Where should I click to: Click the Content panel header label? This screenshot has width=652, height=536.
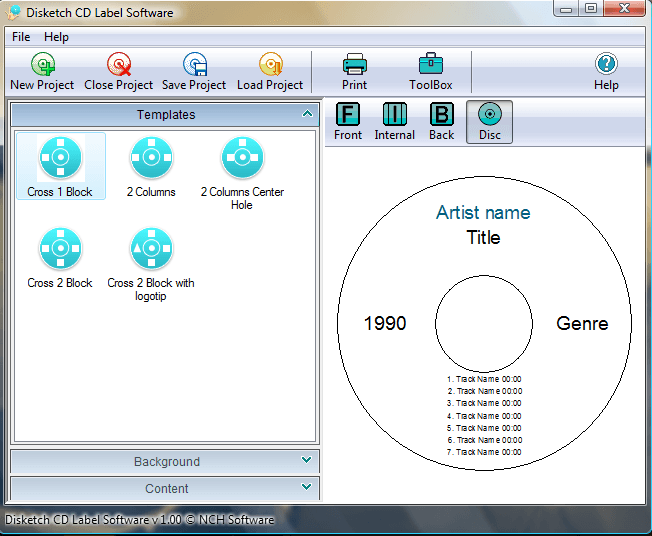(x=166, y=488)
